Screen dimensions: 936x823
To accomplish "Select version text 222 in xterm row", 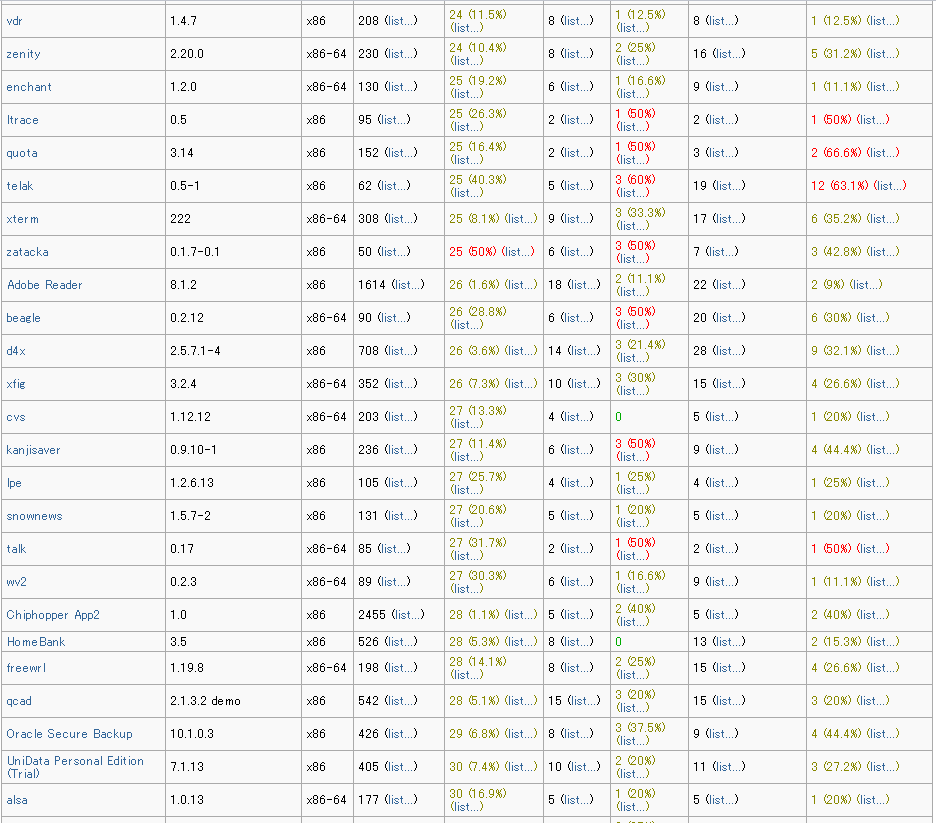I will [180, 219].
